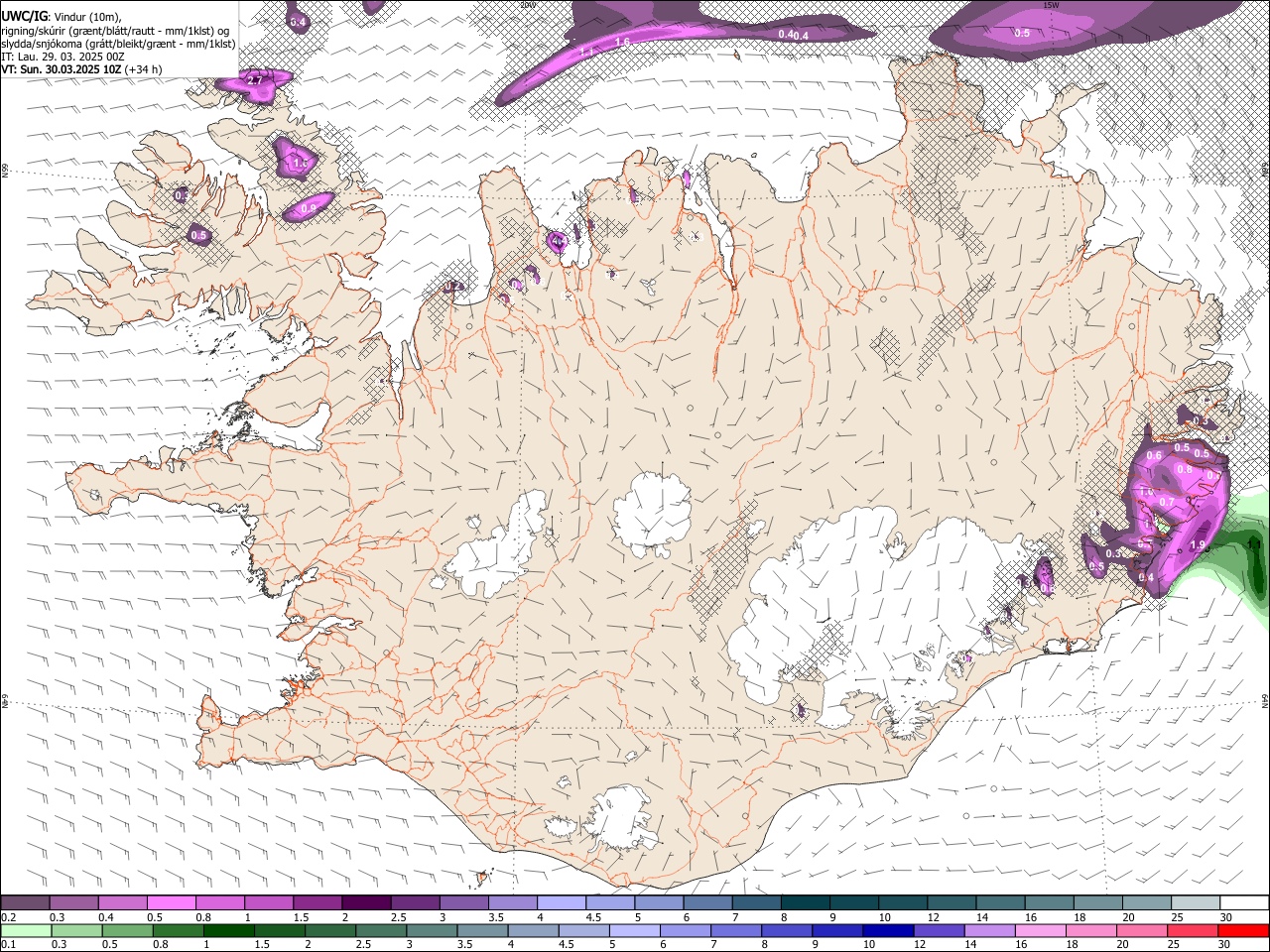Click the darkest purple 2–2.5 swatch in upper scale
Viewport: 1270px width, 952px height.
click(x=366, y=903)
